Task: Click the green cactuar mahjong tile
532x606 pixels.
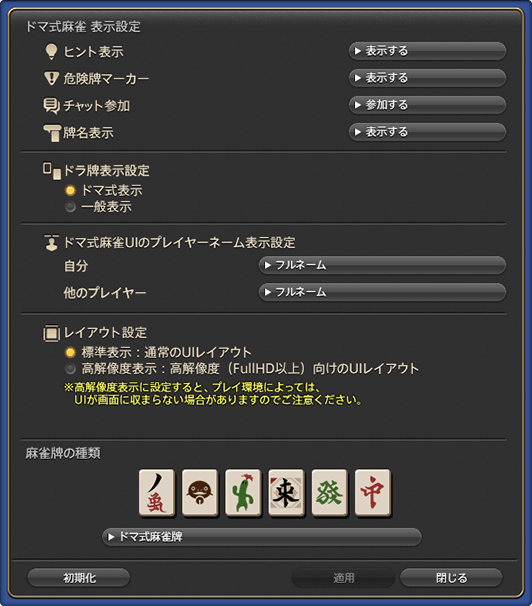Action: point(243,493)
